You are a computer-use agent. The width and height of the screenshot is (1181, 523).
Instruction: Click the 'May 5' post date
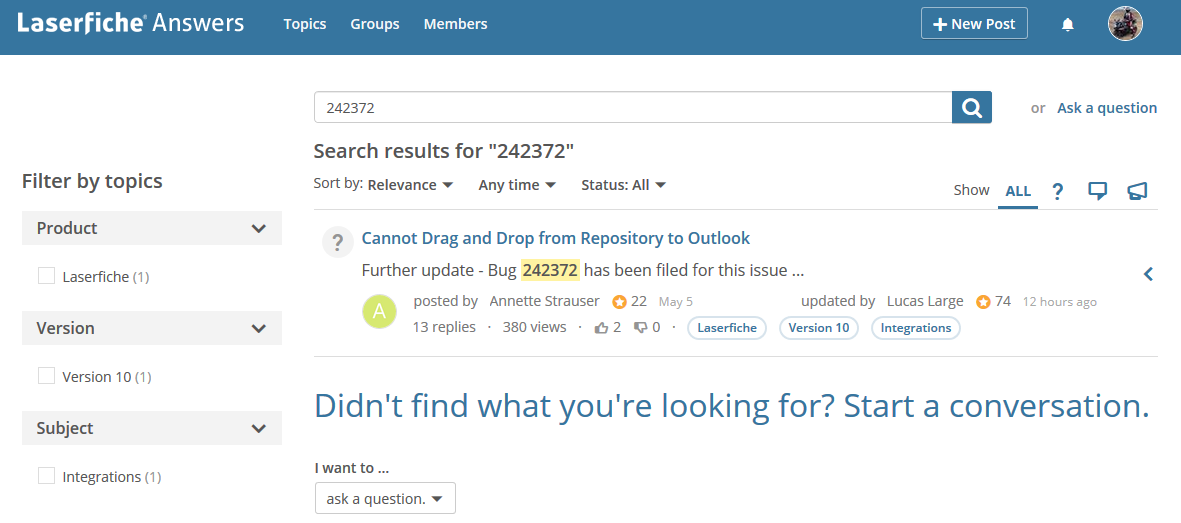point(676,302)
